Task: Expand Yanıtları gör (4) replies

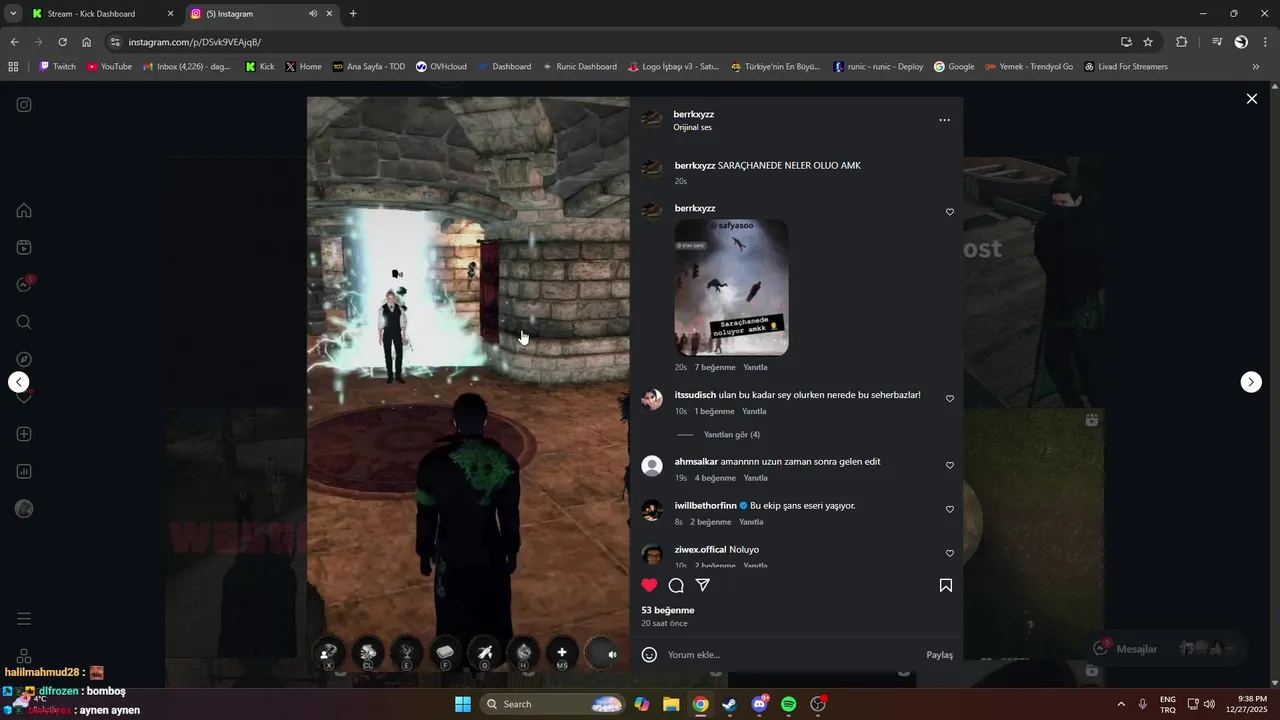Action: click(732, 435)
